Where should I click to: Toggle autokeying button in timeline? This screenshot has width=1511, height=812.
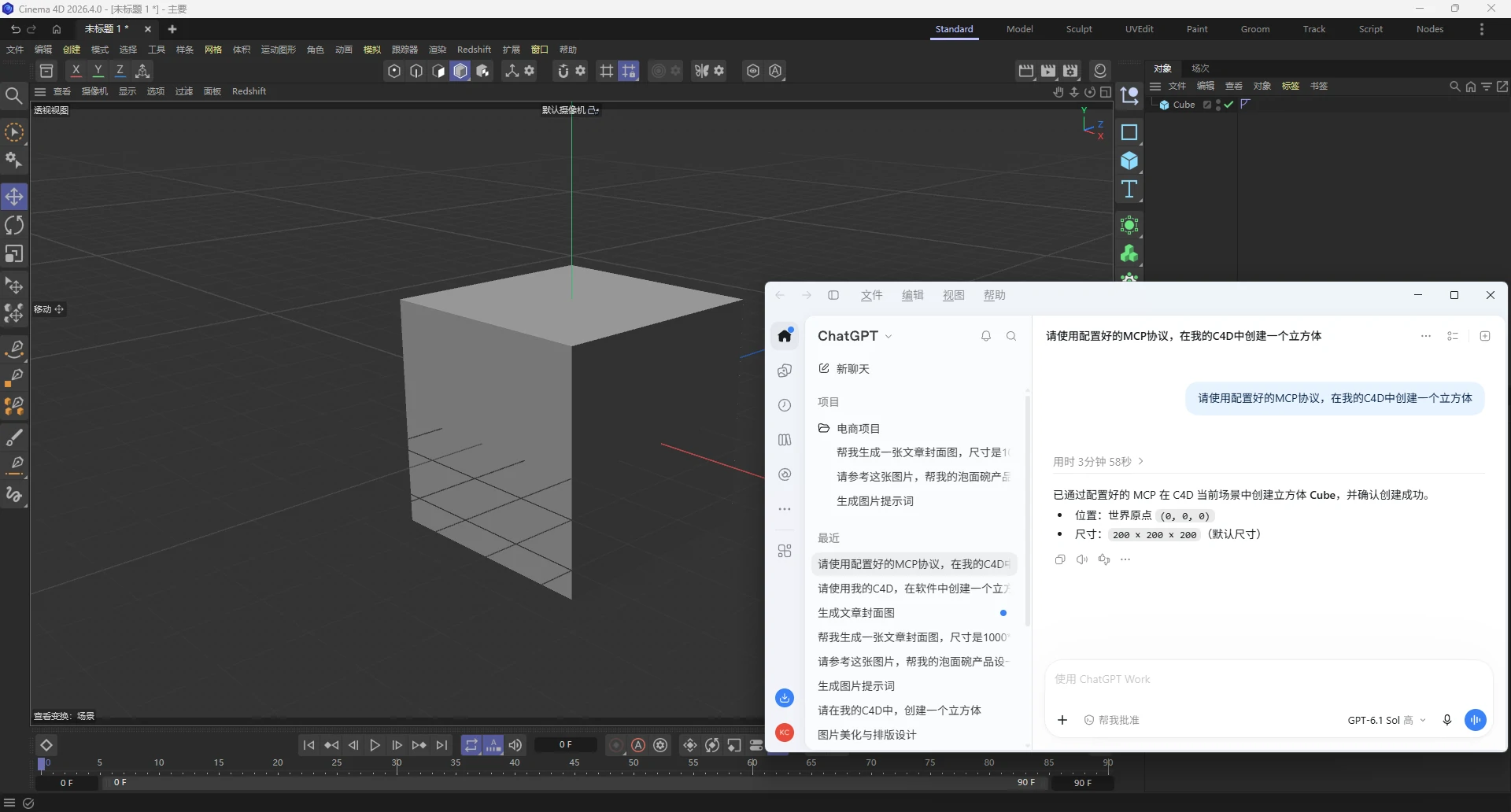click(x=638, y=745)
